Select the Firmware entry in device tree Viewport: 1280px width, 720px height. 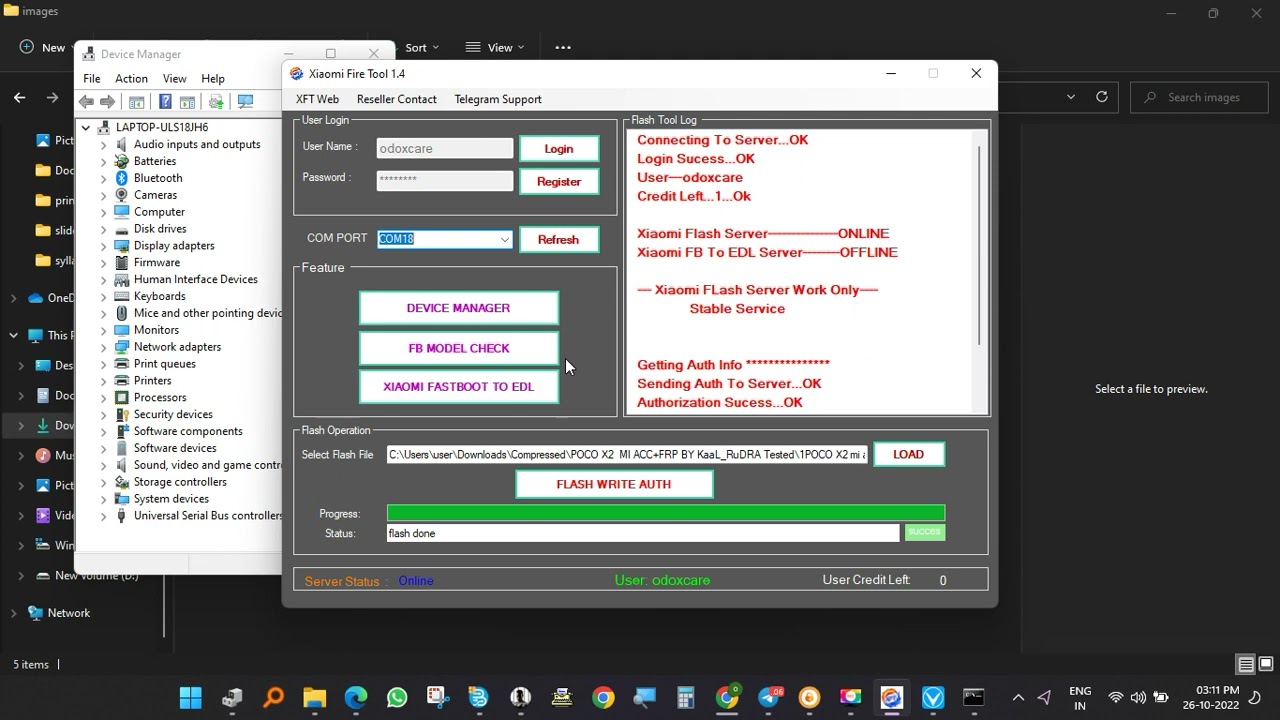click(x=157, y=263)
